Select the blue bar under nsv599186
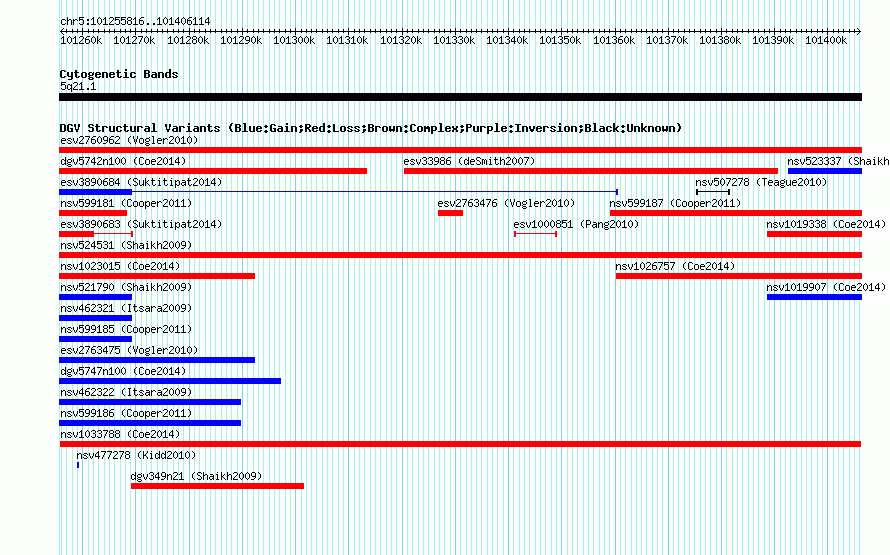This screenshot has height=555, width=890. click(150, 423)
